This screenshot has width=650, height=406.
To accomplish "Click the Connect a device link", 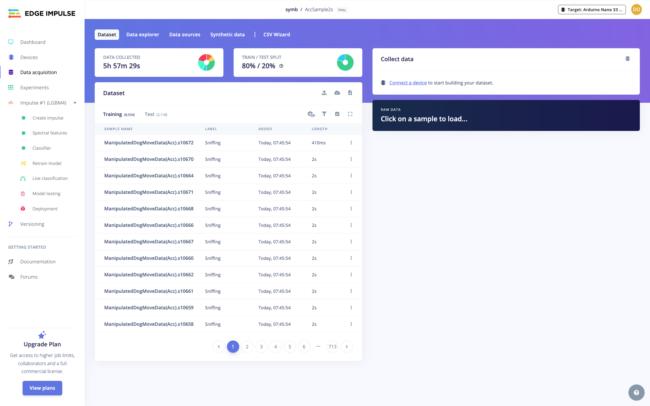I will pos(410,81).
